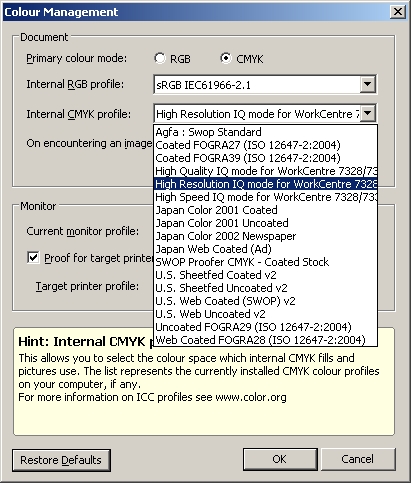
Task: Select Uncoated FOGRA29 (ISO 12647-2:2004)
Action: click(265, 327)
